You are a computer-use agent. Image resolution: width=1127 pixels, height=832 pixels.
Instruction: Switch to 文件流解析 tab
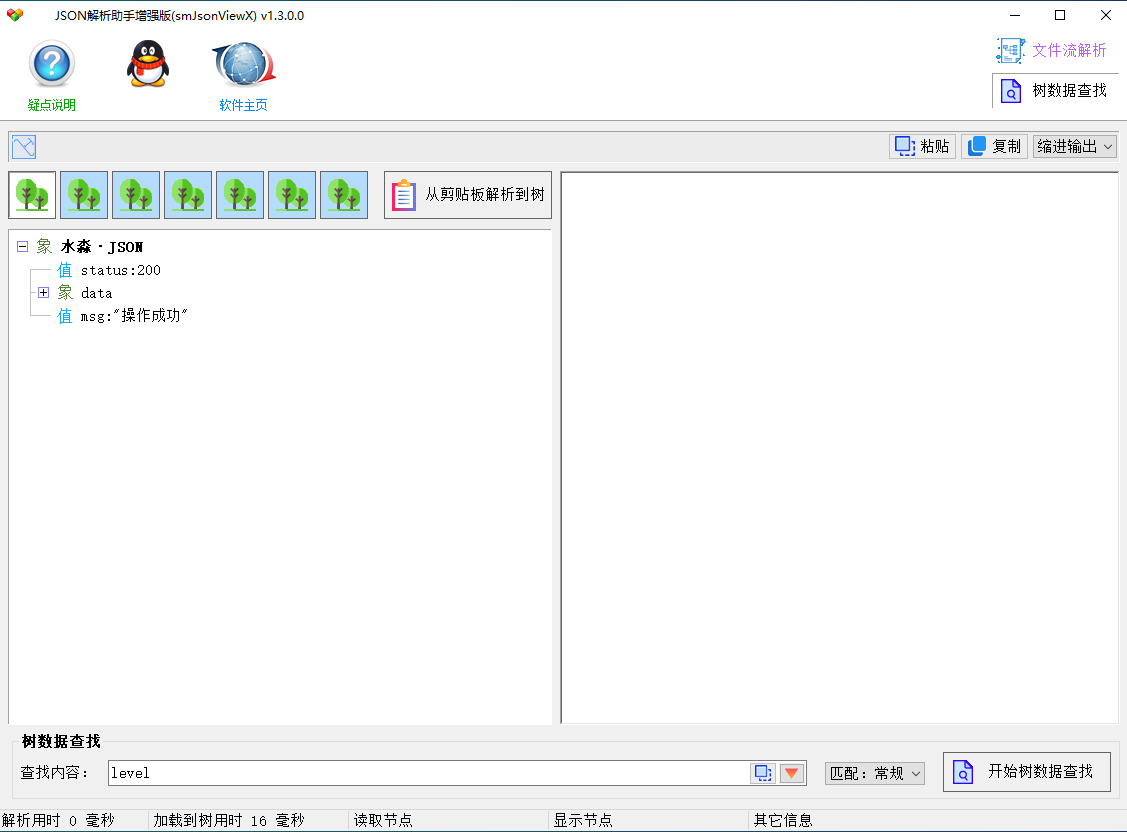coord(1053,50)
